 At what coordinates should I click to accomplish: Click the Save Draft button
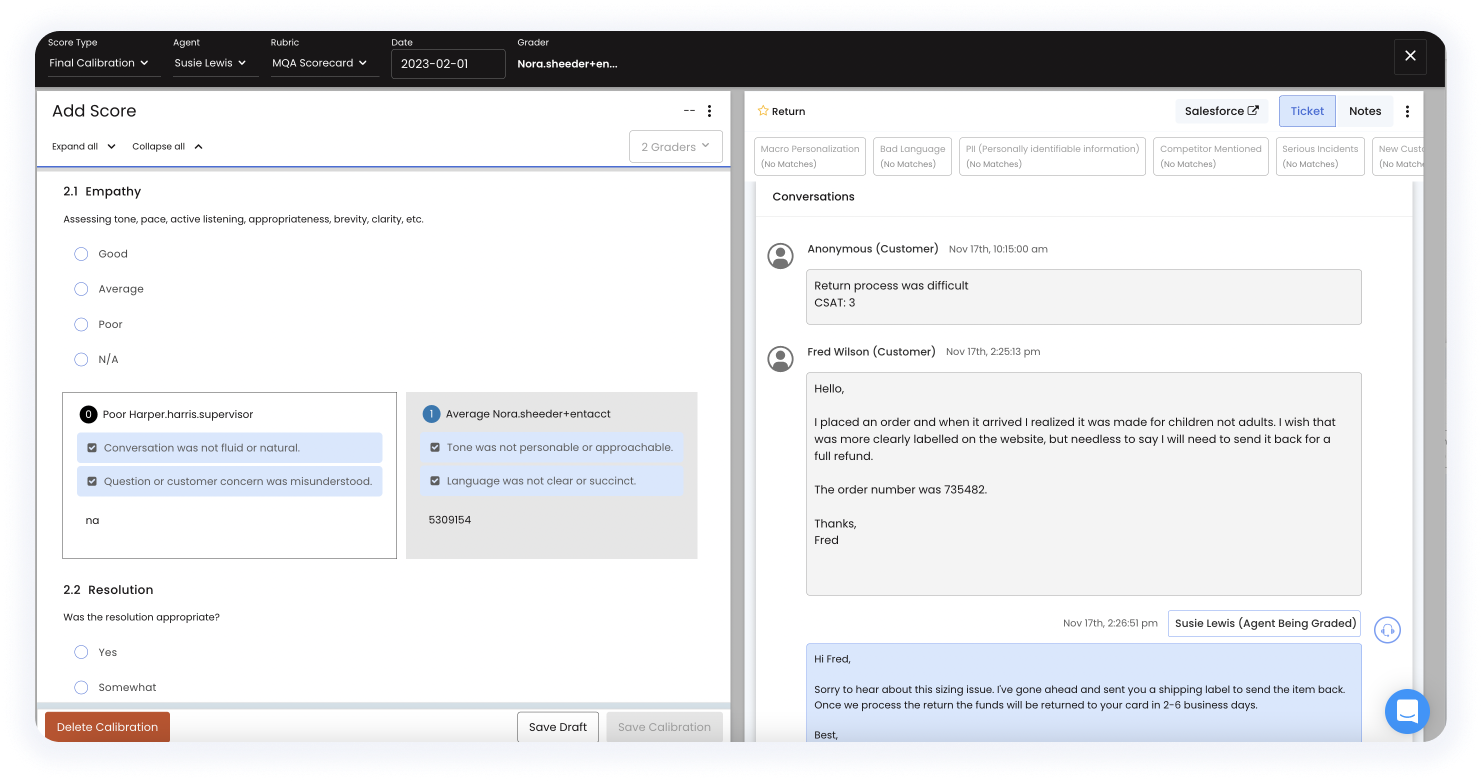[557, 727]
